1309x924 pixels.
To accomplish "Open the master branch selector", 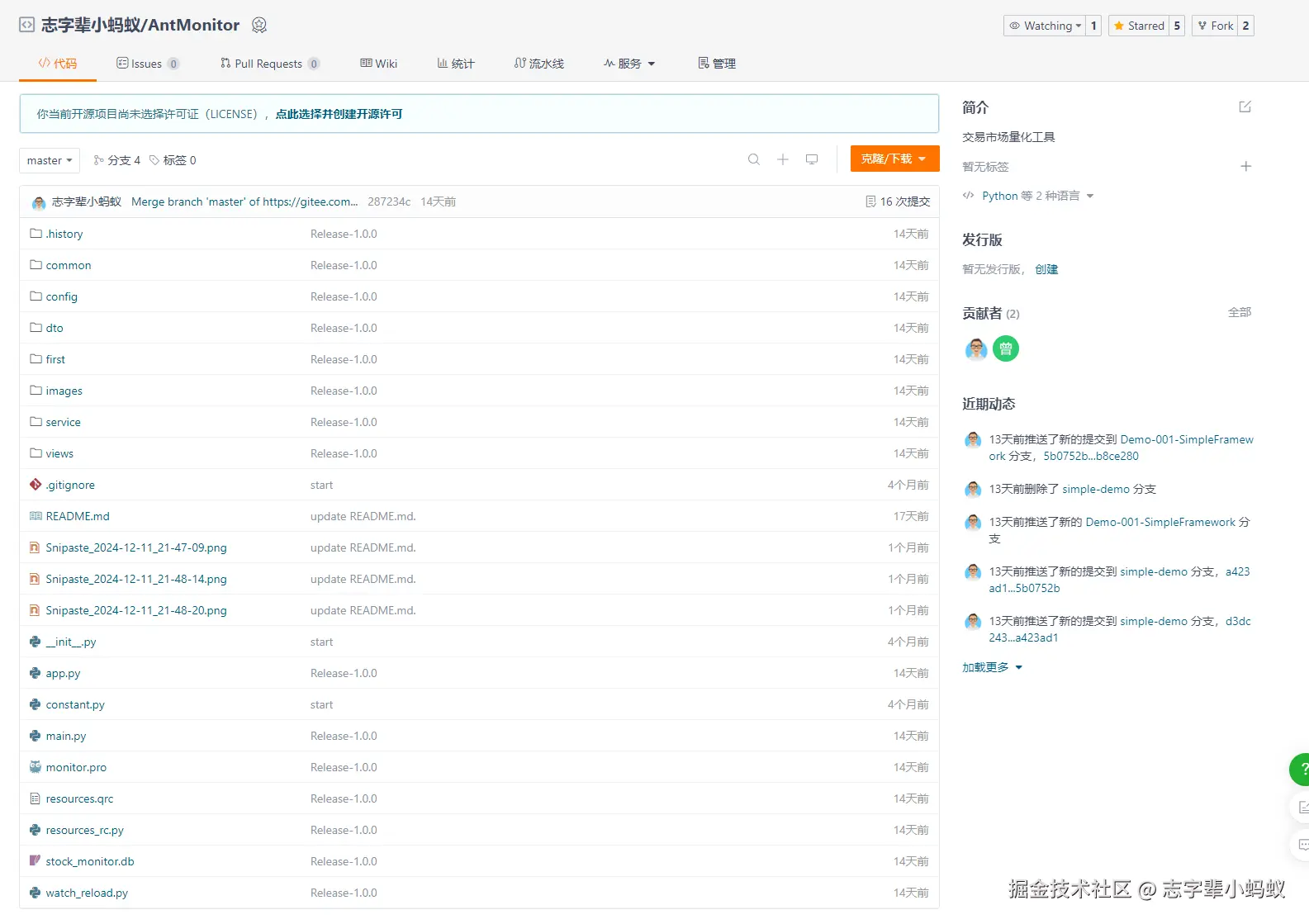I will 50,160.
